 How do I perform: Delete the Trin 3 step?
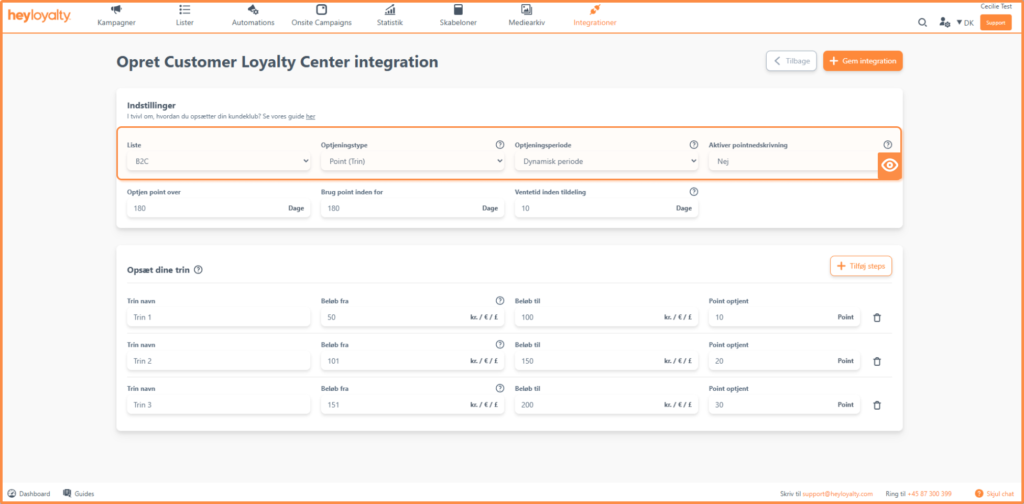[877, 405]
